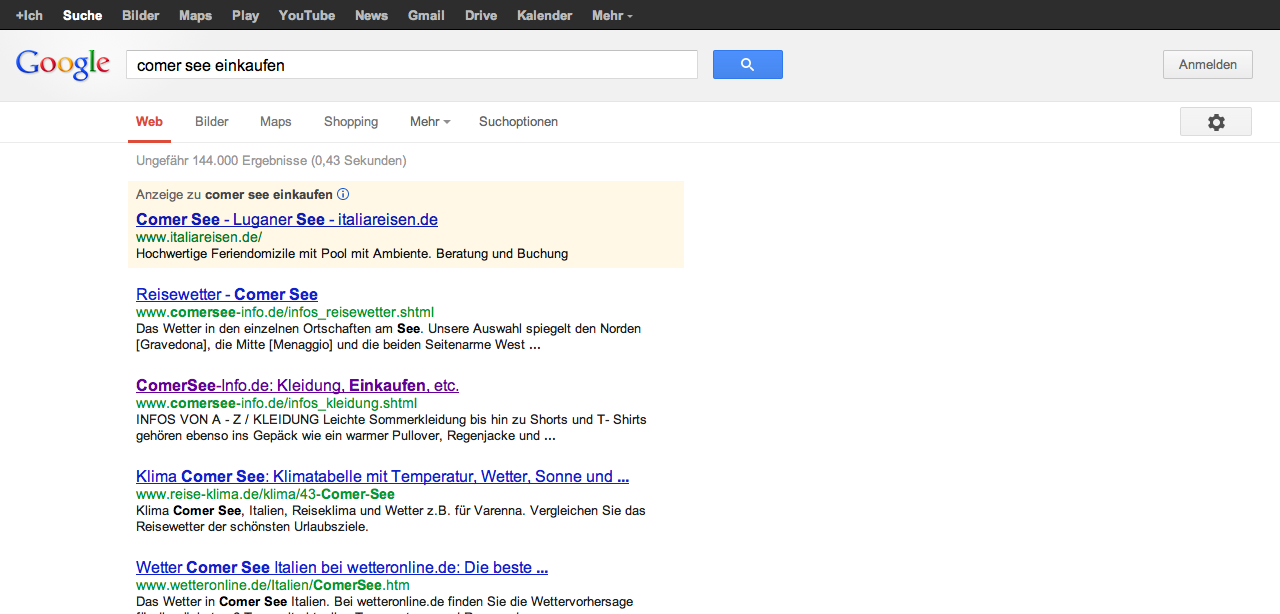
Task: Switch to the Bilder results tab
Action: click(212, 122)
